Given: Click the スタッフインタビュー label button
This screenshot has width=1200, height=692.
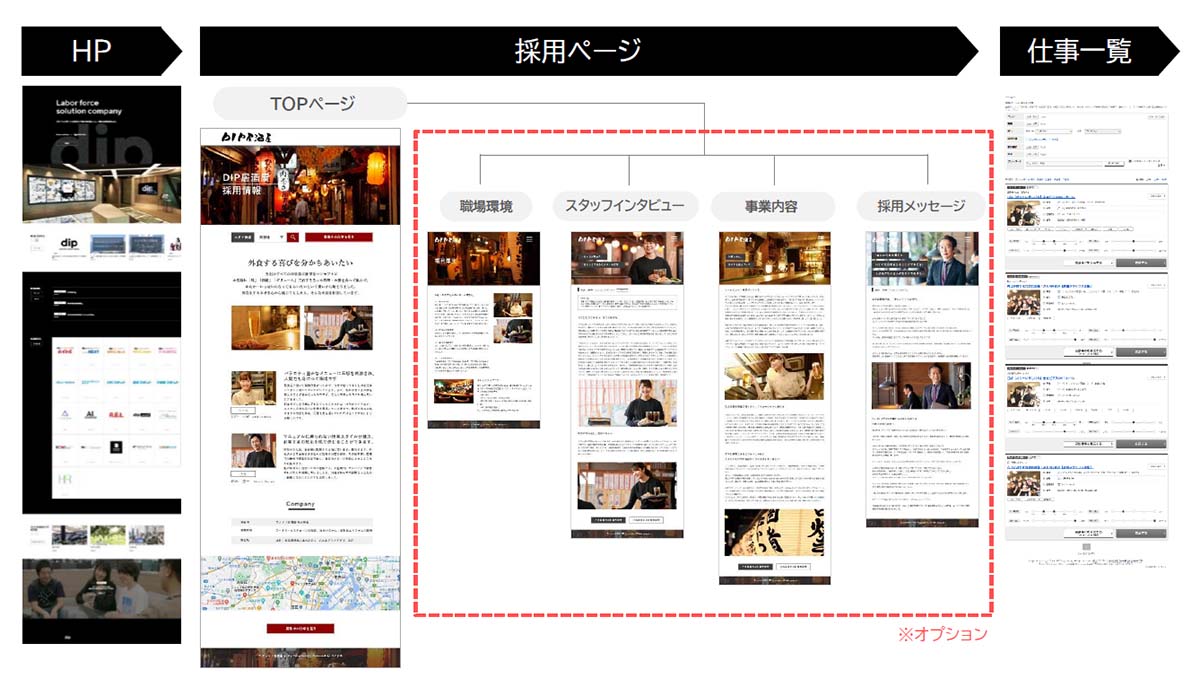Looking at the screenshot, I should [625, 206].
